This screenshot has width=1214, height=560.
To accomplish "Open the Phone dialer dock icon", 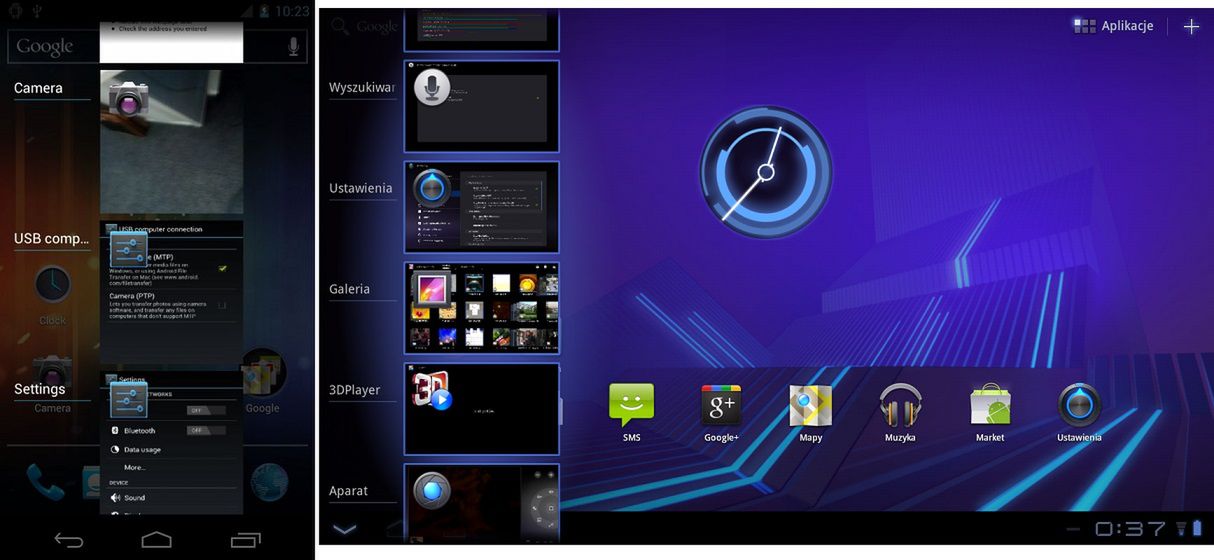I will click(45, 482).
